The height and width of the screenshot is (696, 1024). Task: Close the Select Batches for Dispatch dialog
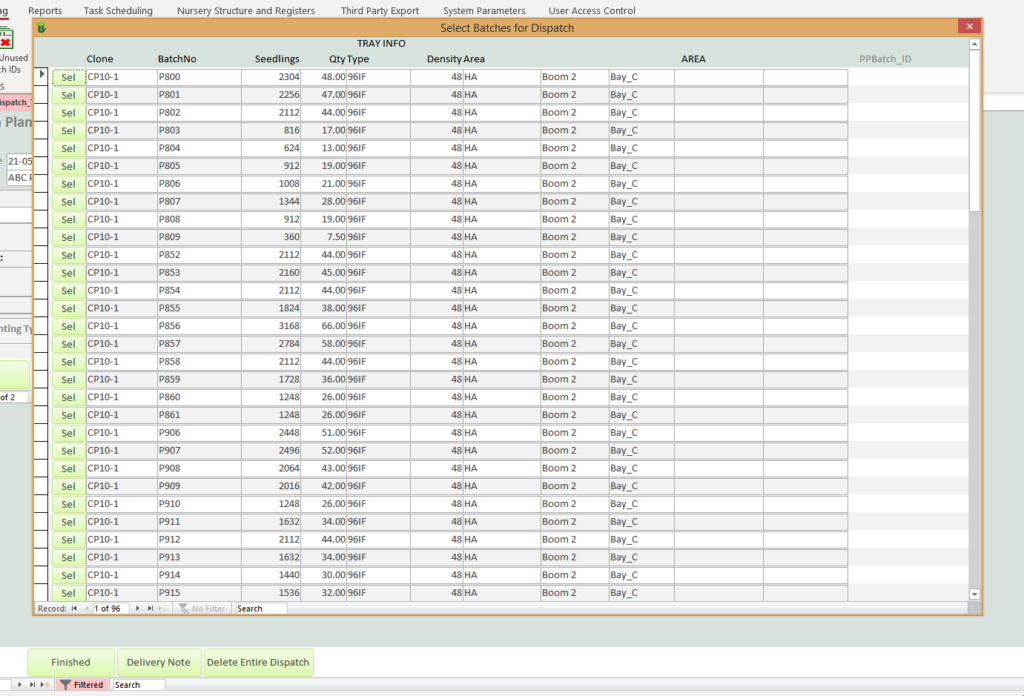(x=967, y=28)
